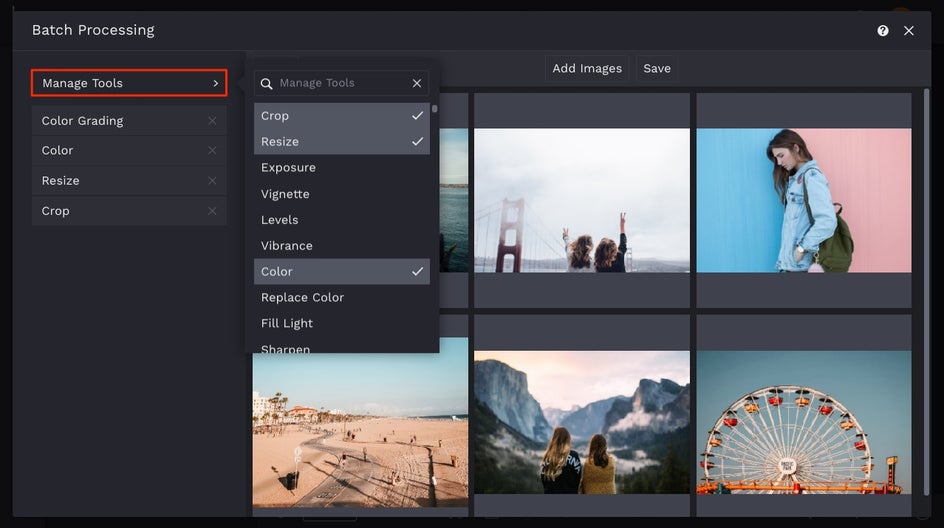Uncheck Color in the tools dropdown
This screenshot has width=944, height=528.
point(341,272)
